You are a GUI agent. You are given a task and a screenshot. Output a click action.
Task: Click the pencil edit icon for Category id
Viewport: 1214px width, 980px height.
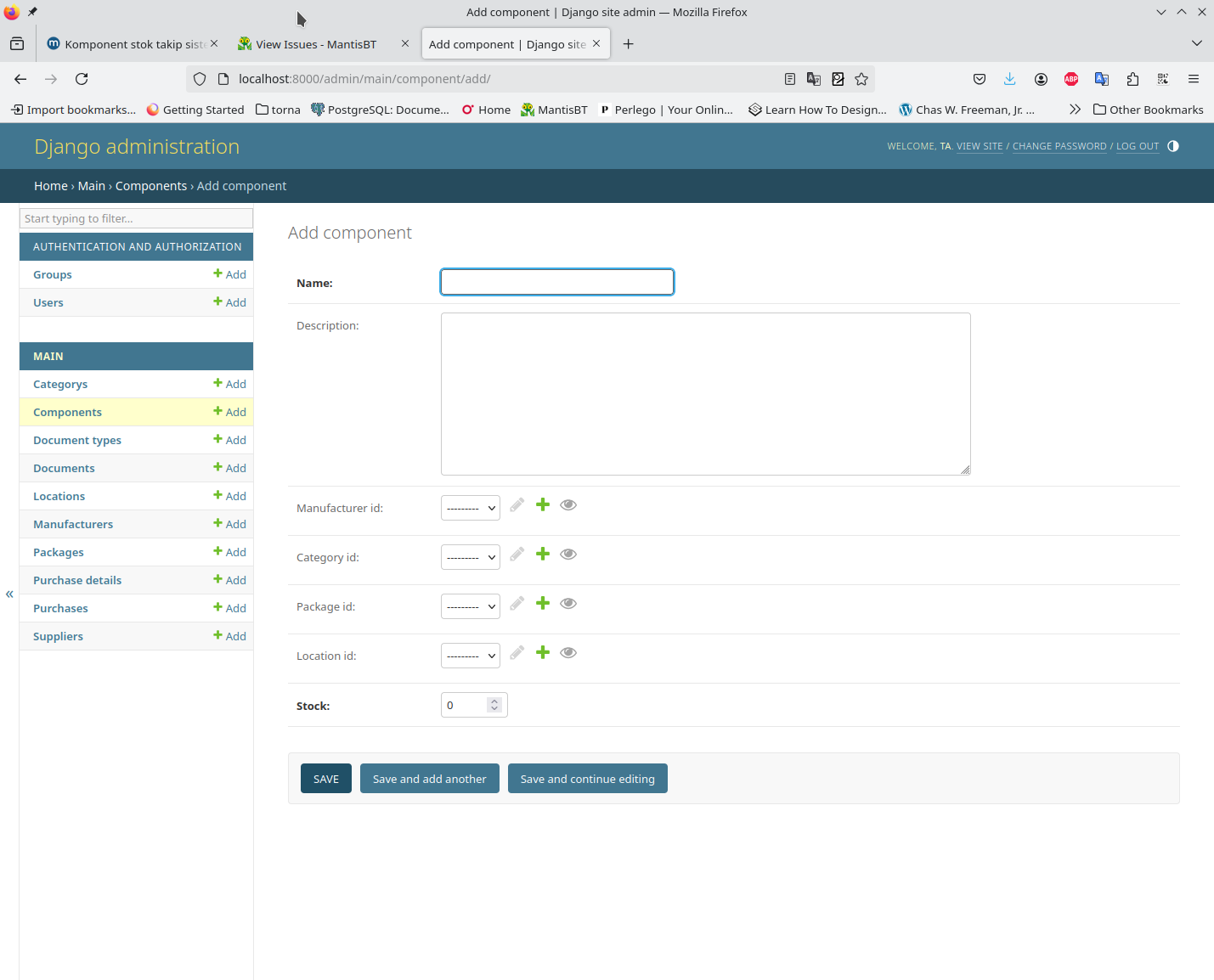tap(517, 555)
